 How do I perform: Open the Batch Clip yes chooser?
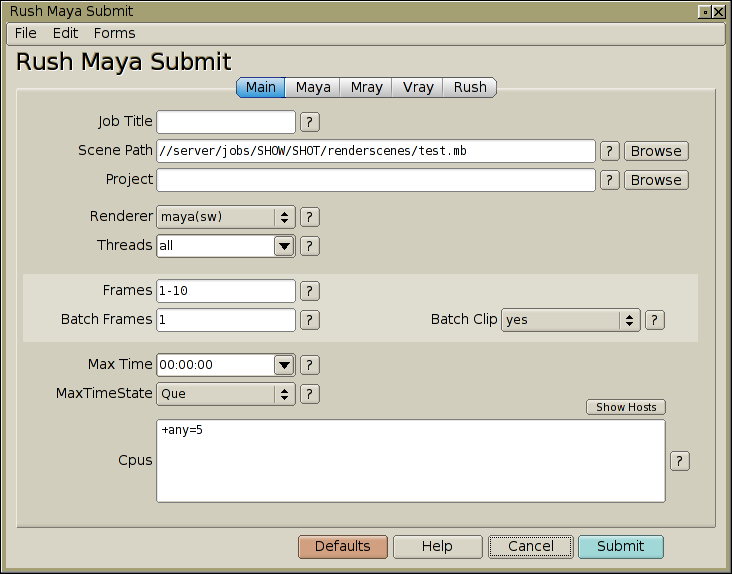(x=570, y=320)
